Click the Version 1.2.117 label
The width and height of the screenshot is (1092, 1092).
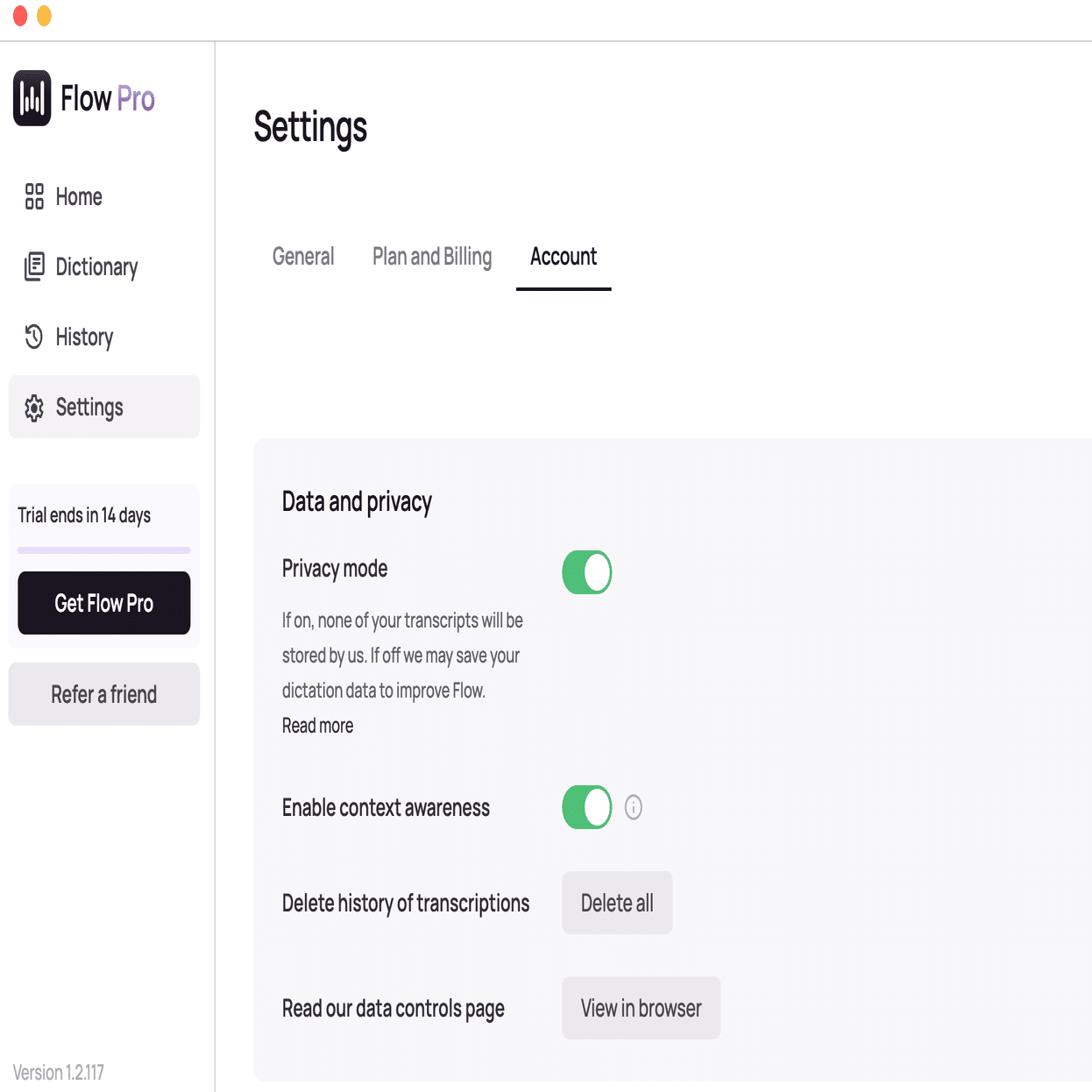(59, 1072)
